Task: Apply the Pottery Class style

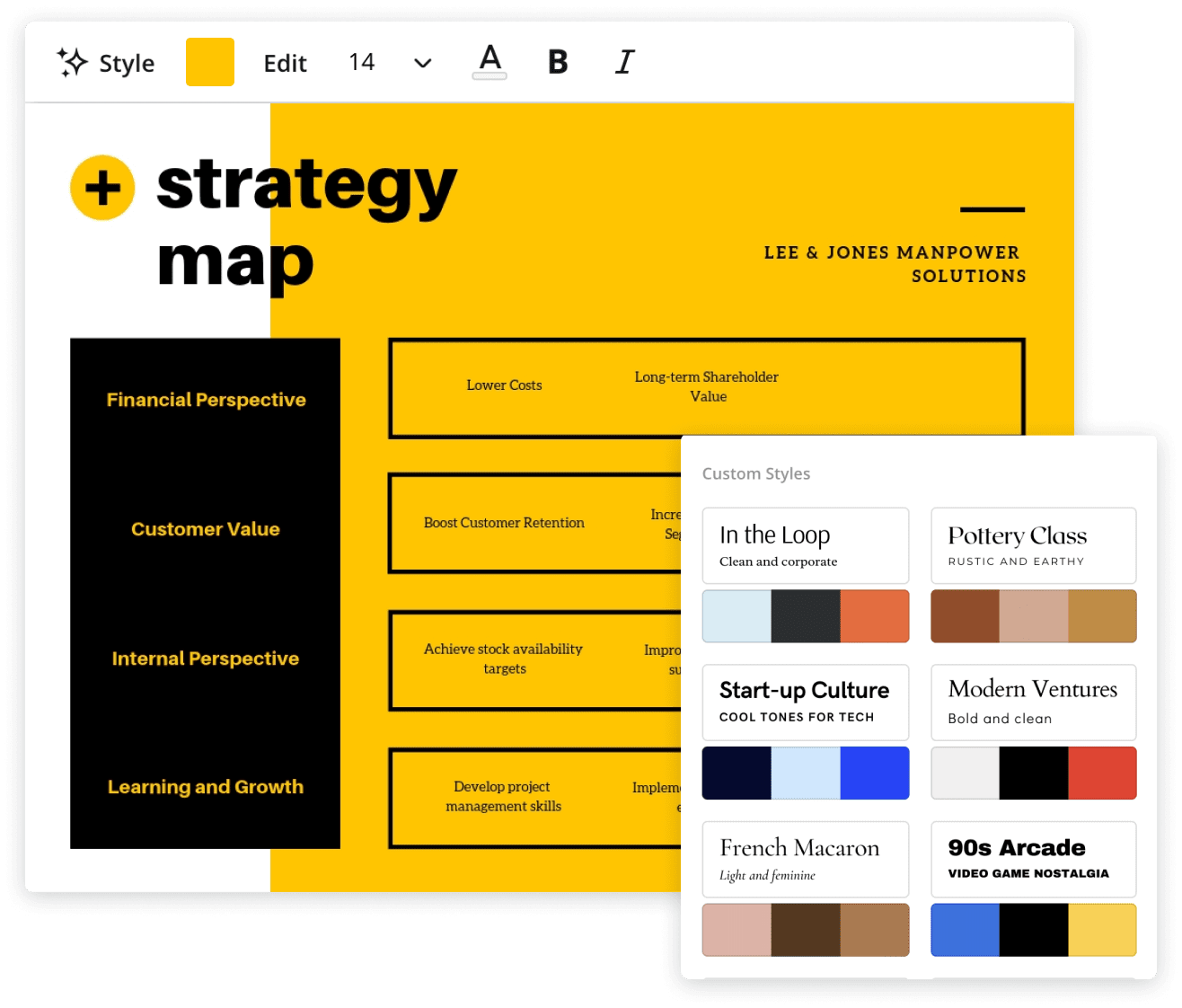Action: coord(1033,544)
